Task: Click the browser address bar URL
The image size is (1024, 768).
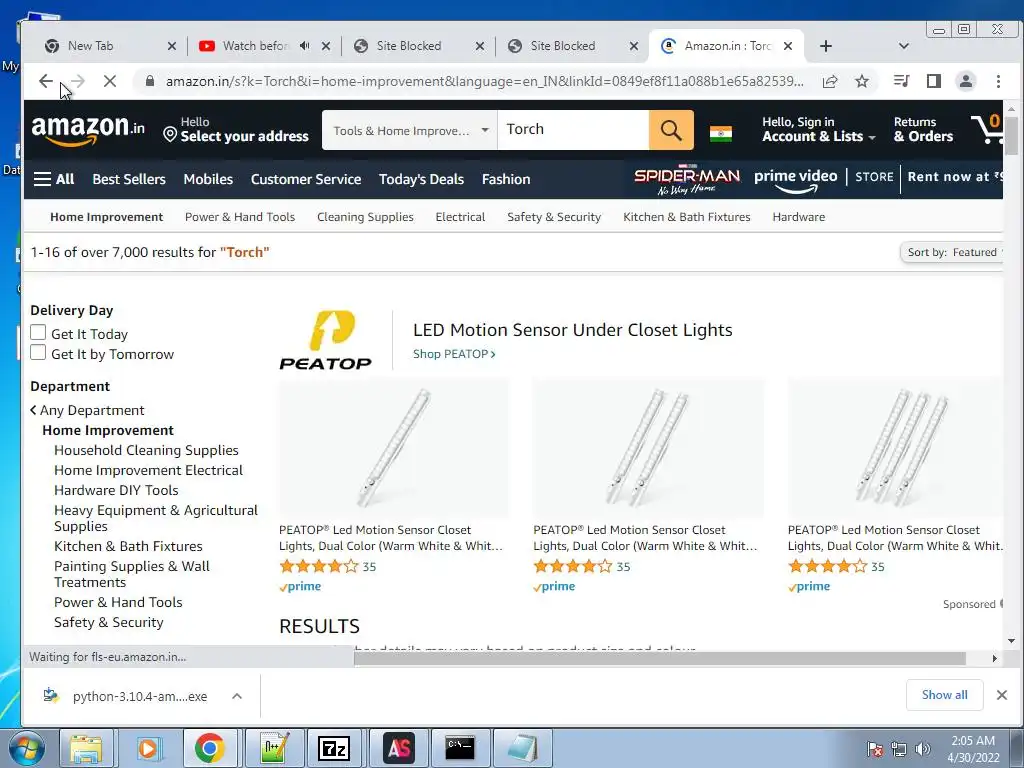Action: tap(485, 81)
